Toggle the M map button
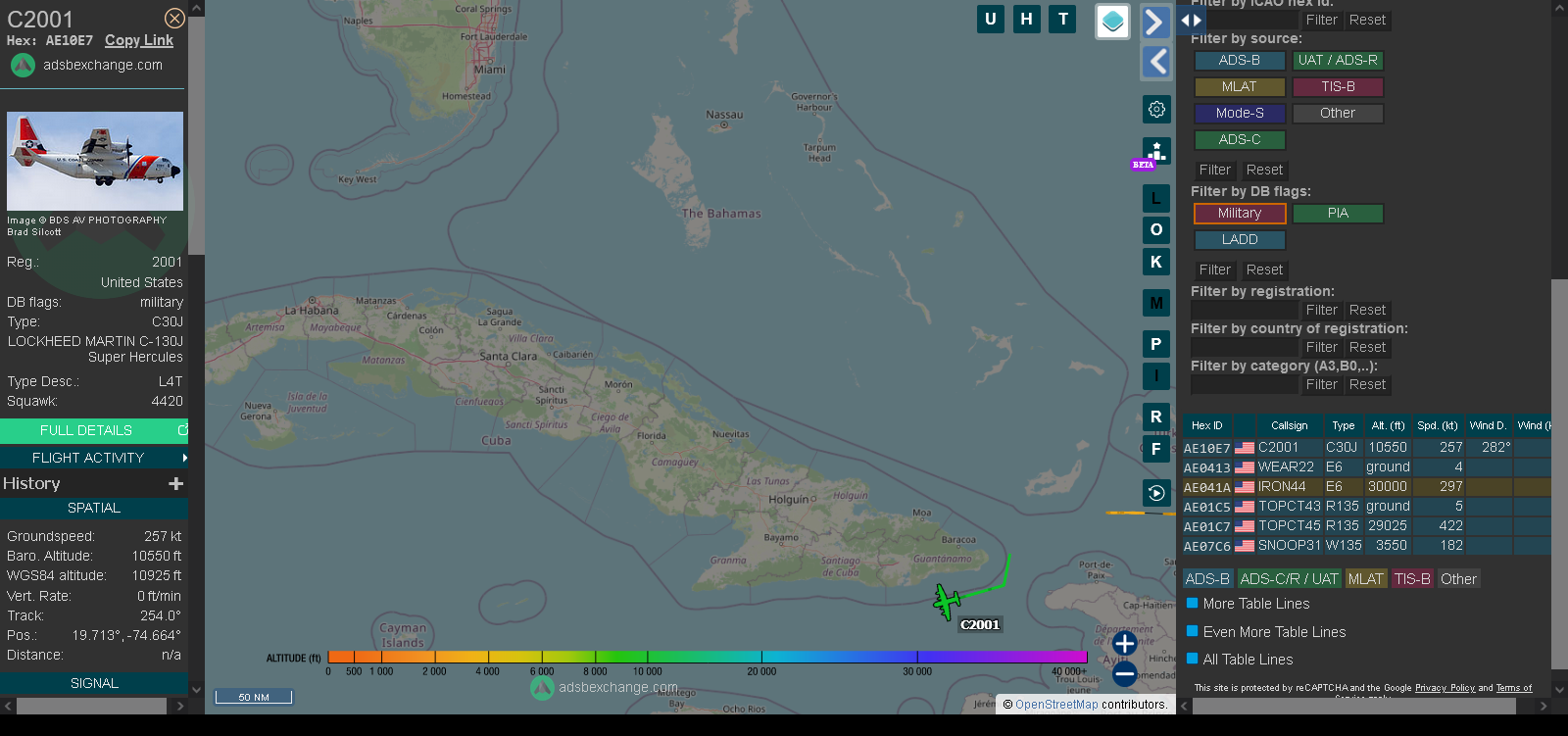Image resolution: width=1568 pixels, height=736 pixels. [1156, 303]
